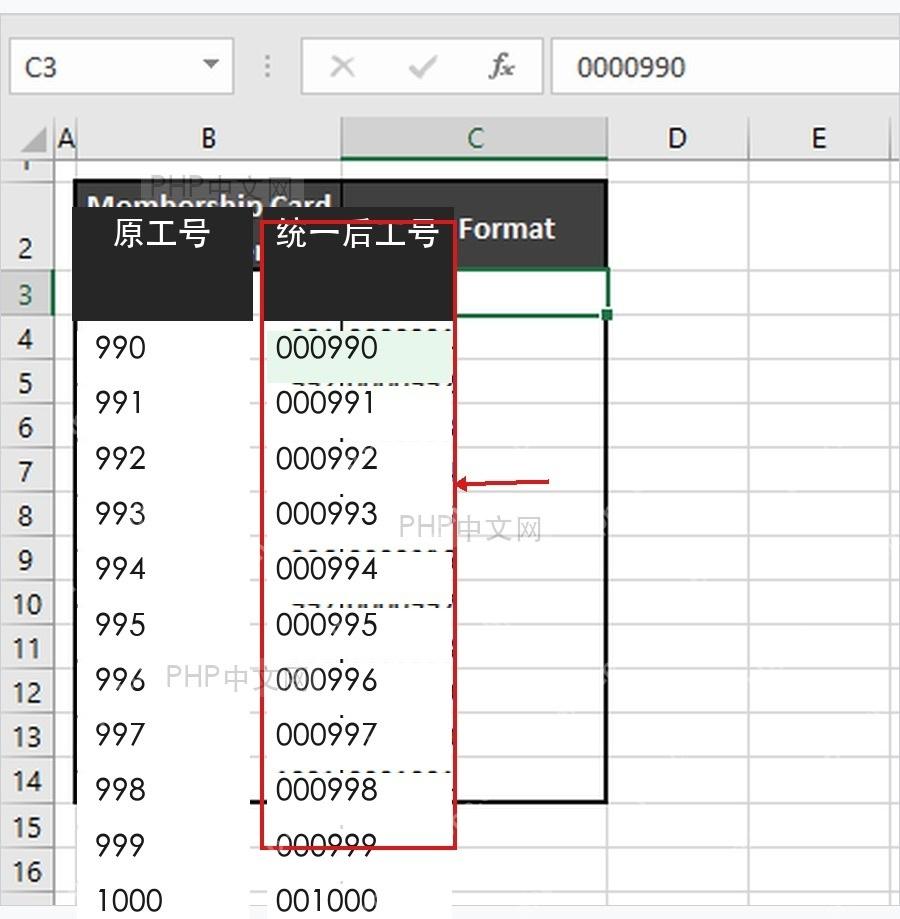Click cell with value 001000
The image size is (900, 919).
(326, 900)
